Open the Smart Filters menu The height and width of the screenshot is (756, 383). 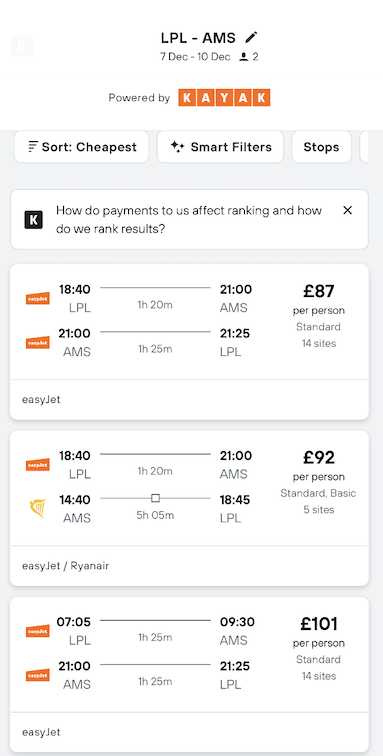(x=220, y=147)
